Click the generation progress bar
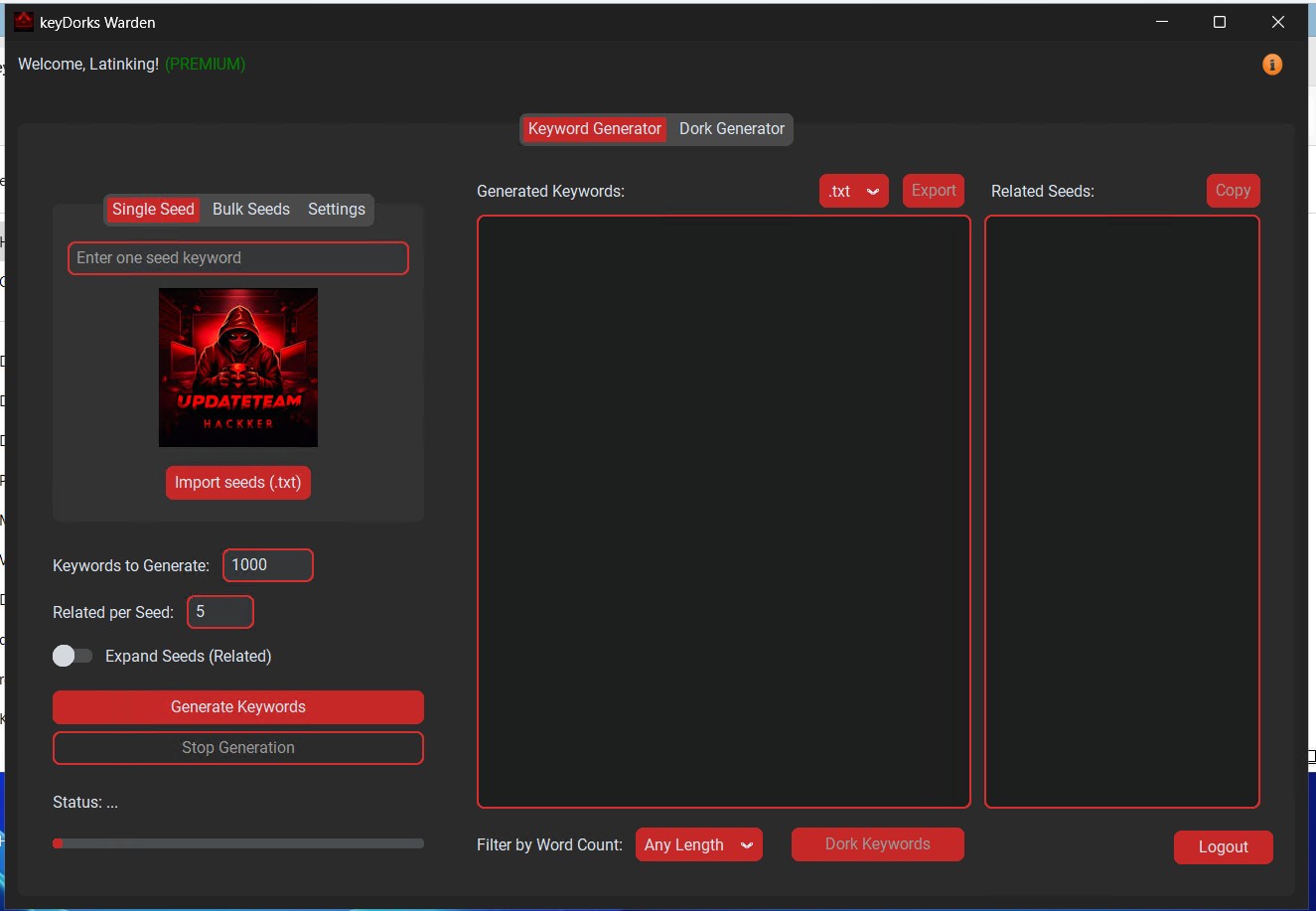 point(238,843)
